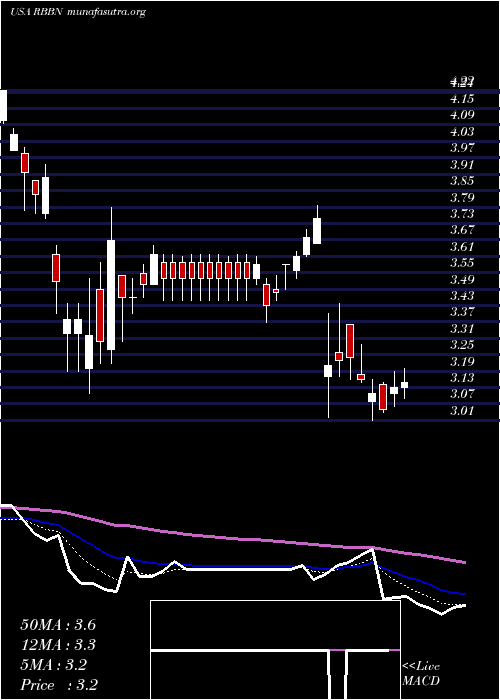Image resolution: width=500 pixels, height=700 pixels.
Task: Click the 4.03 price axis label
Action: pyautogui.click(x=462, y=132)
